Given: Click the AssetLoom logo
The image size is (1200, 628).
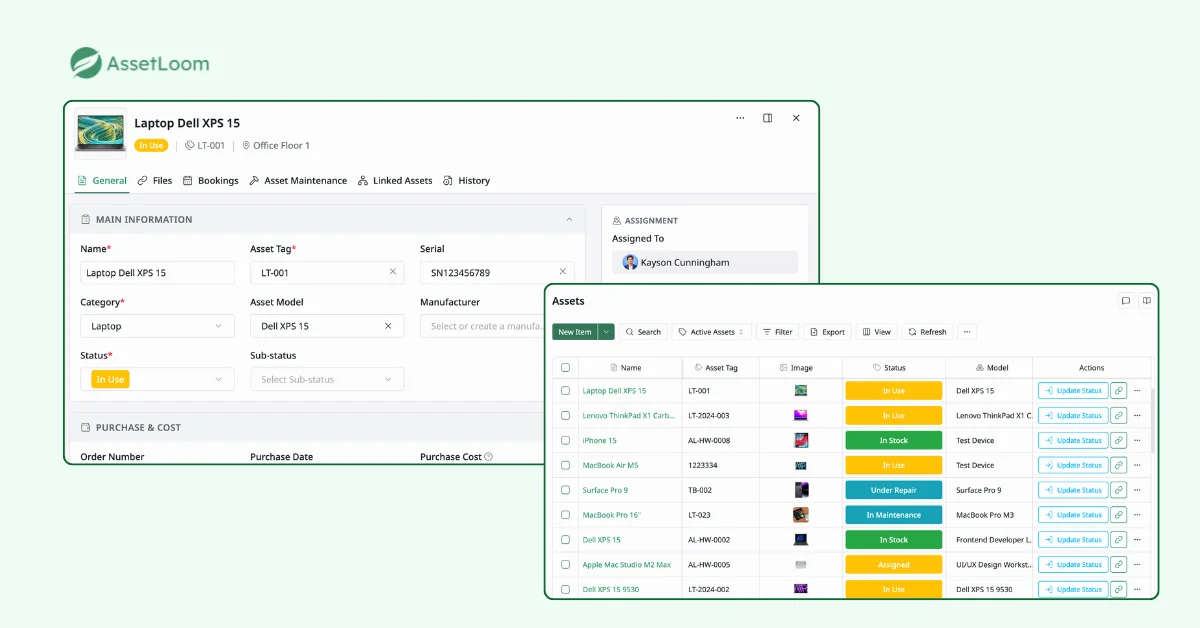Looking at the screenshot, I should 140,64.
